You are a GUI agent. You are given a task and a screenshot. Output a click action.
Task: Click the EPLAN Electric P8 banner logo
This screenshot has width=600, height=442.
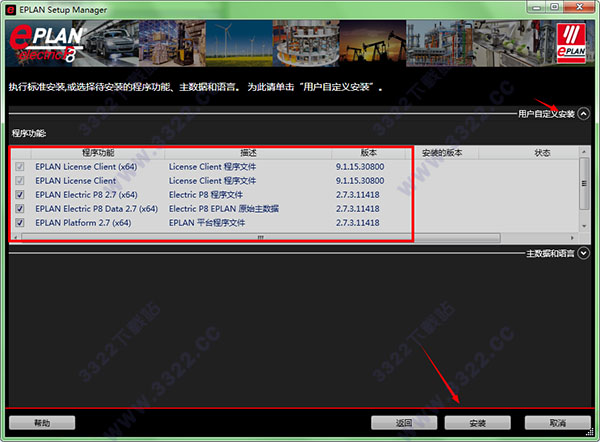tap(46, 44)
